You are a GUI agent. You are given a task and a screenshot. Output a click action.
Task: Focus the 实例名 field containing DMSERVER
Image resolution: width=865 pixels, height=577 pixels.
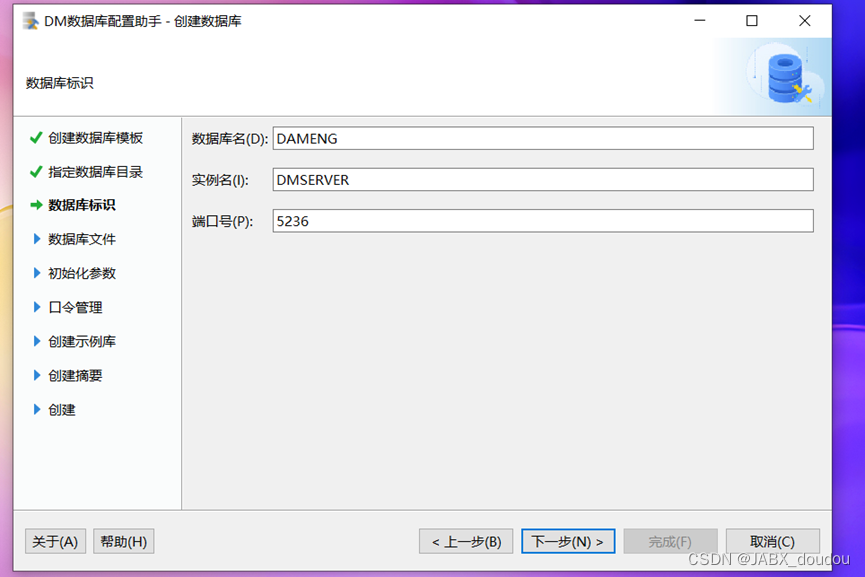pyautogui.click(x=543, y=180)
